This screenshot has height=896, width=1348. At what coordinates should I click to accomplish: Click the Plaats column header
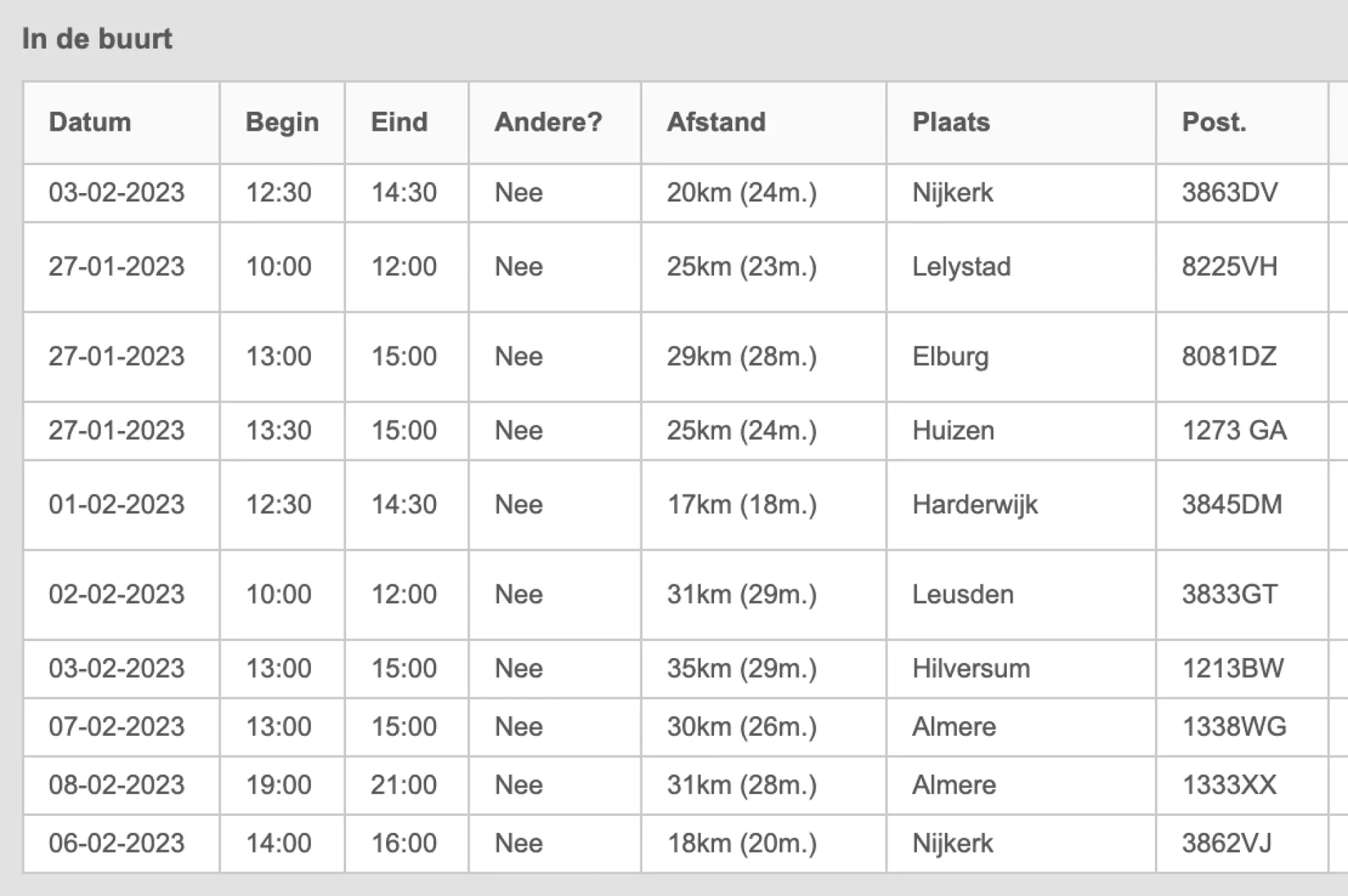coord(951,122)
